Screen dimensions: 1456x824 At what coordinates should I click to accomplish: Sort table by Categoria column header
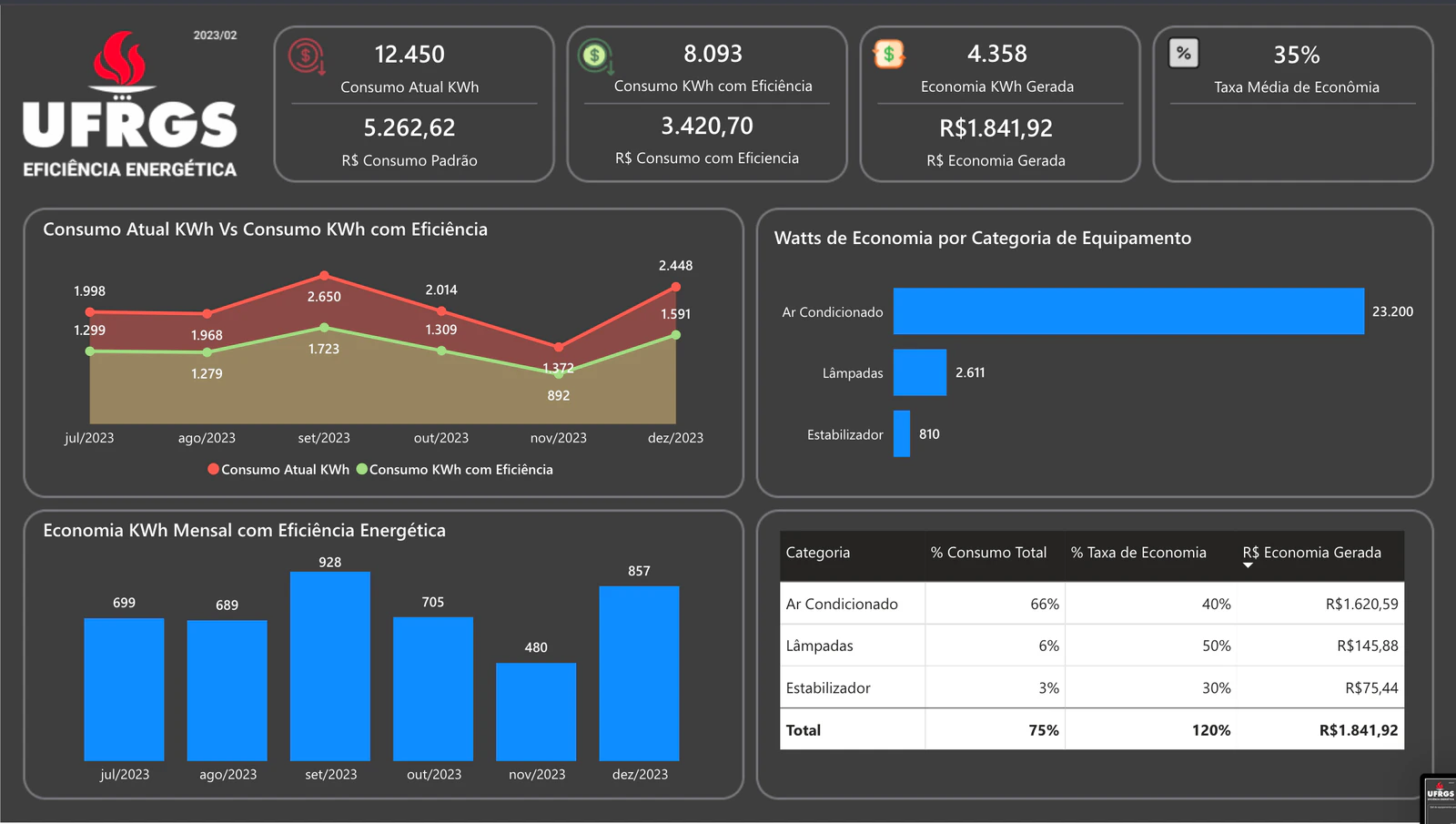(817, 553)
